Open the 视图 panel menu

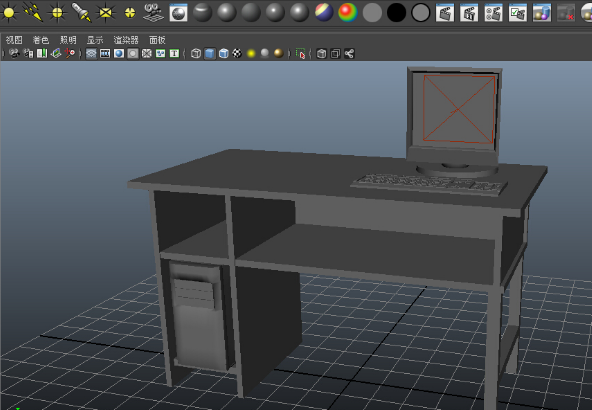click(x=14, y=40)
